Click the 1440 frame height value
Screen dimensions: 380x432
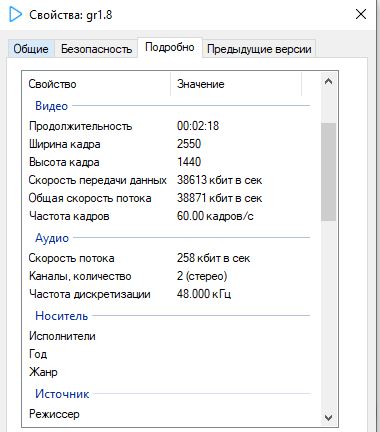click(189, 162)
